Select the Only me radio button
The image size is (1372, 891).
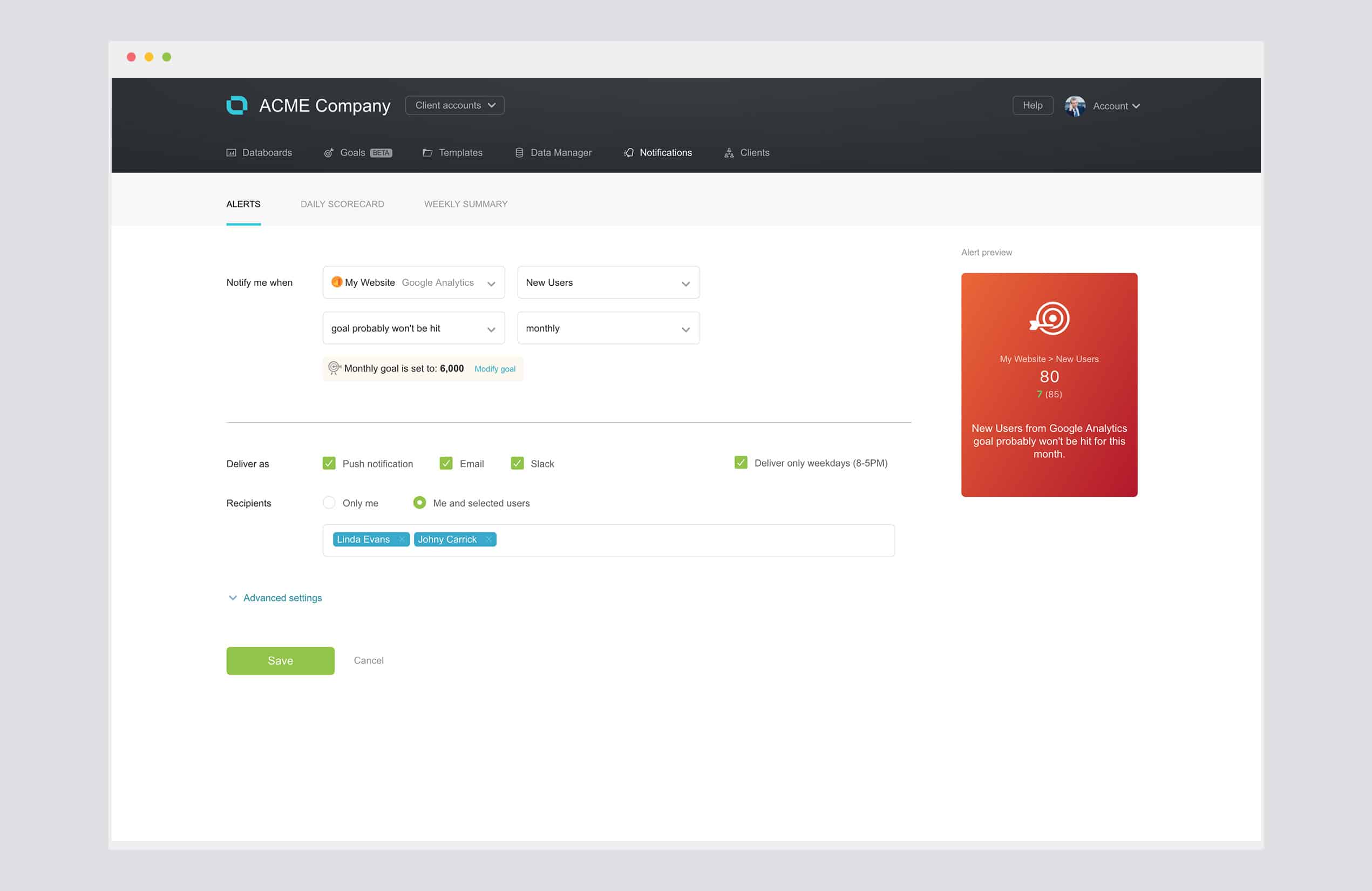pos(329,502)
